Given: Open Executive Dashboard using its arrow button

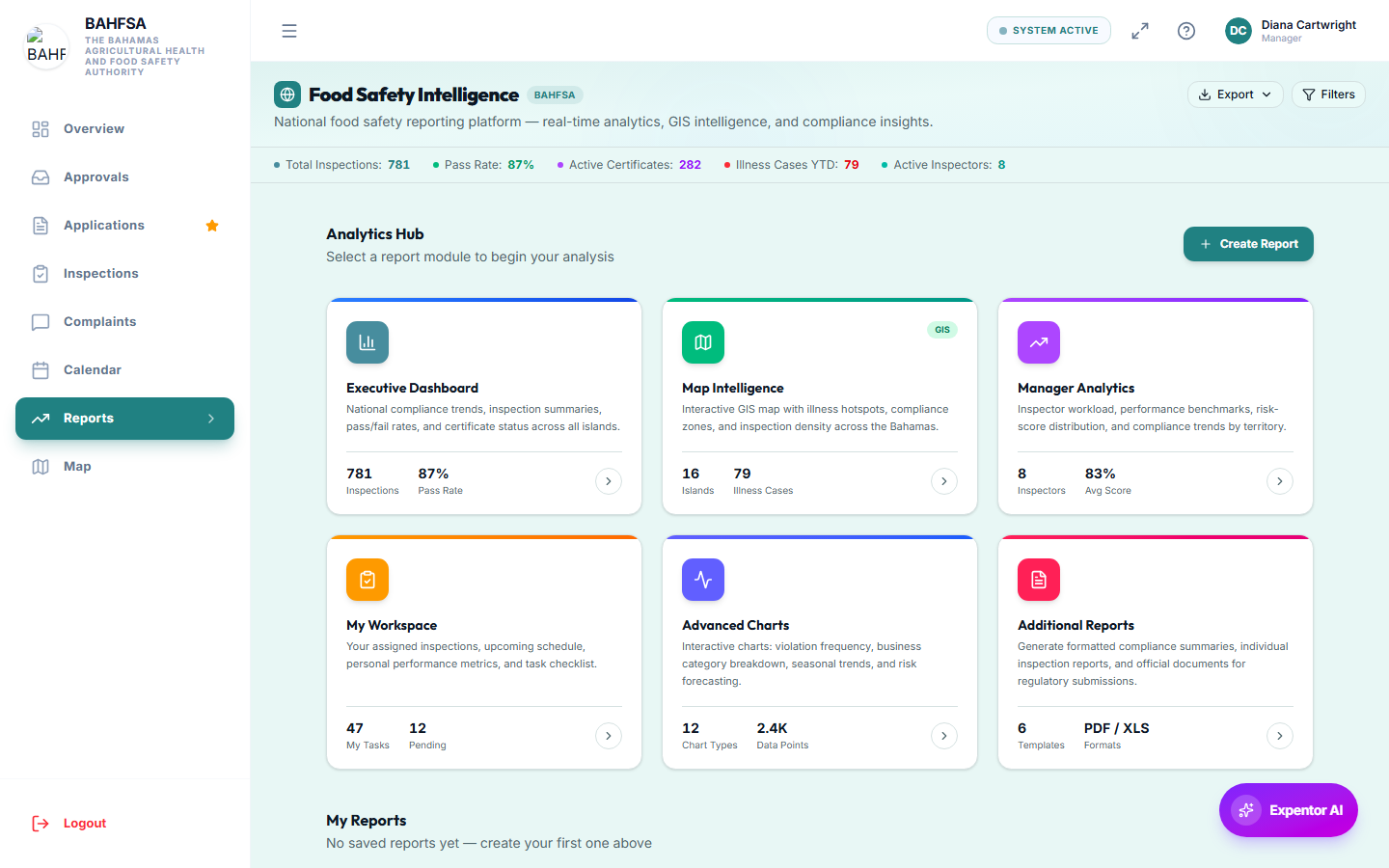Looking at the screenshot, I should click(609, 481).
